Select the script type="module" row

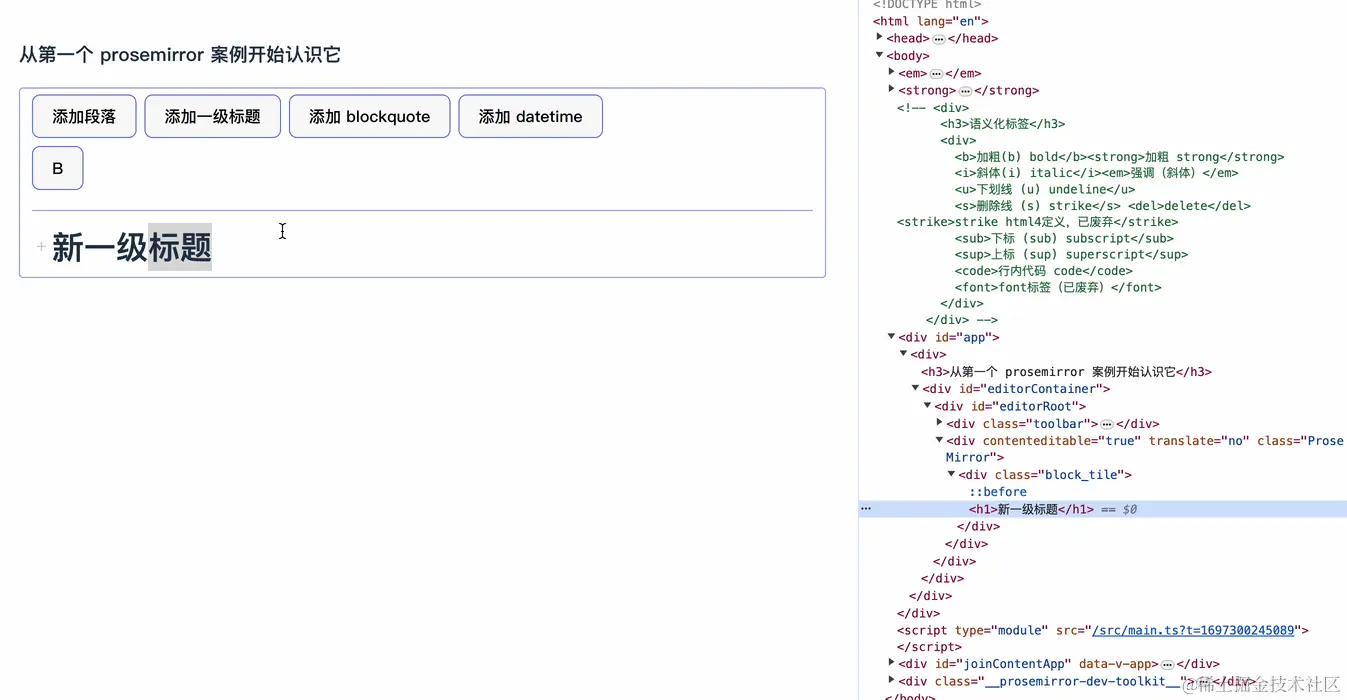[1103, 630]
